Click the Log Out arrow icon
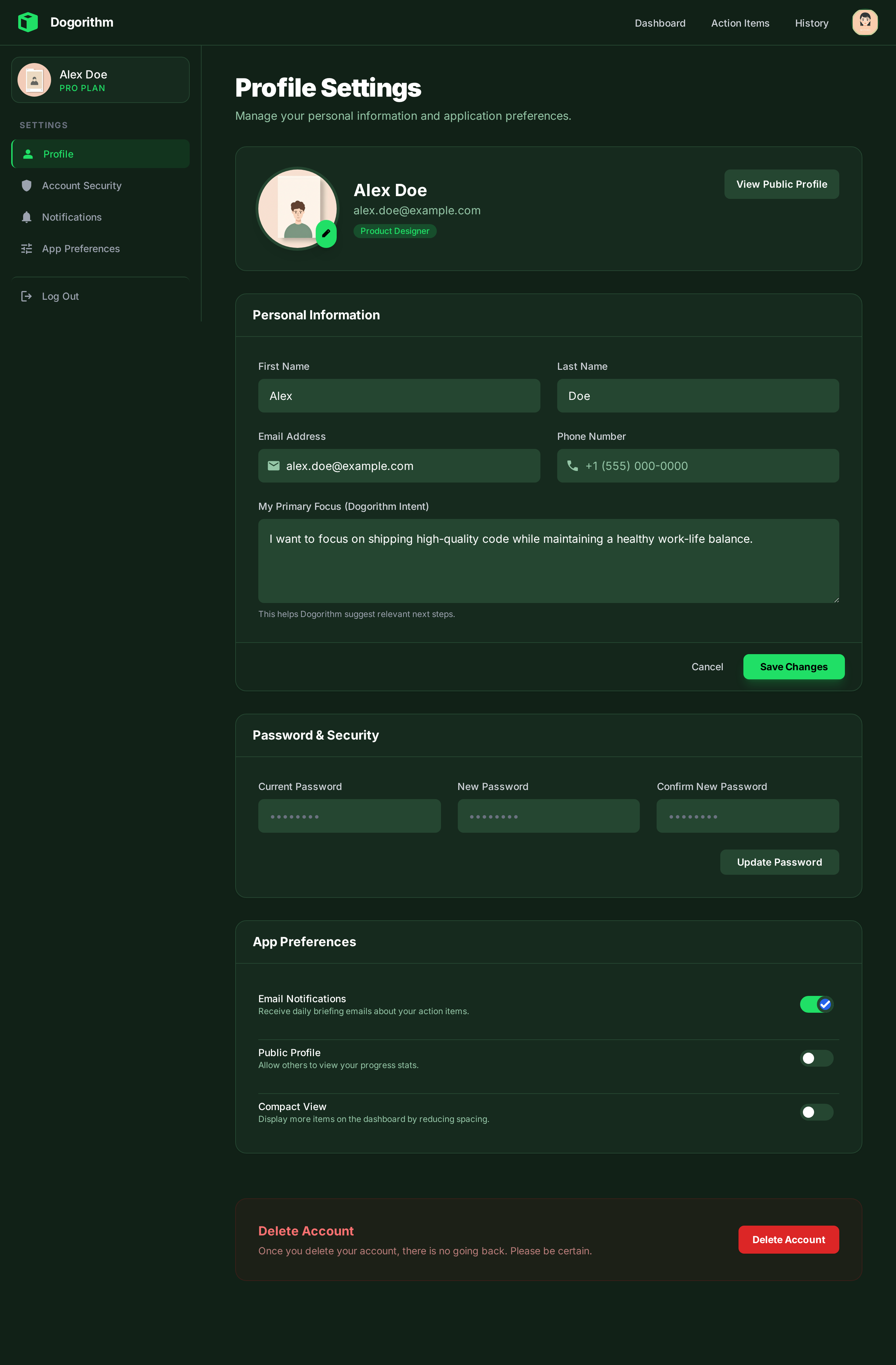 [26, 296]
